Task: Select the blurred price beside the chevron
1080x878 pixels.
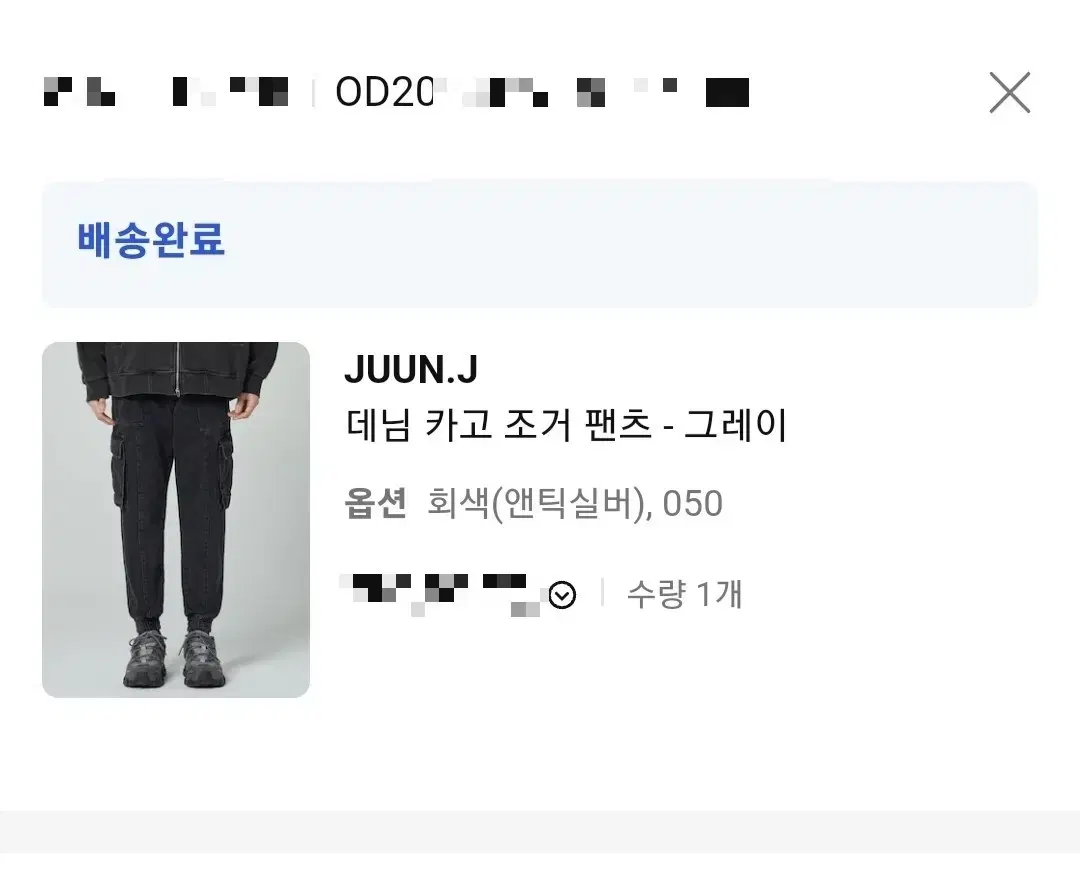Action: coord(441,595)
